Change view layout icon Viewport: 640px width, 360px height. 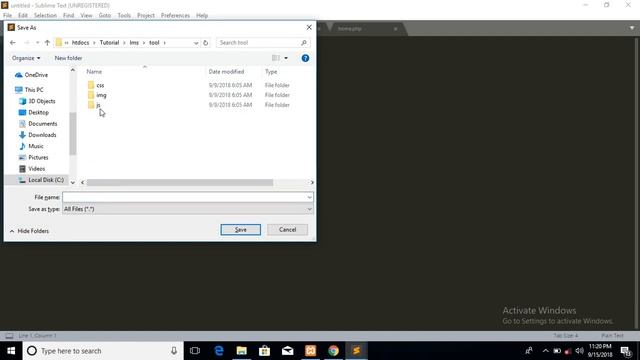[x=276, y=58]
